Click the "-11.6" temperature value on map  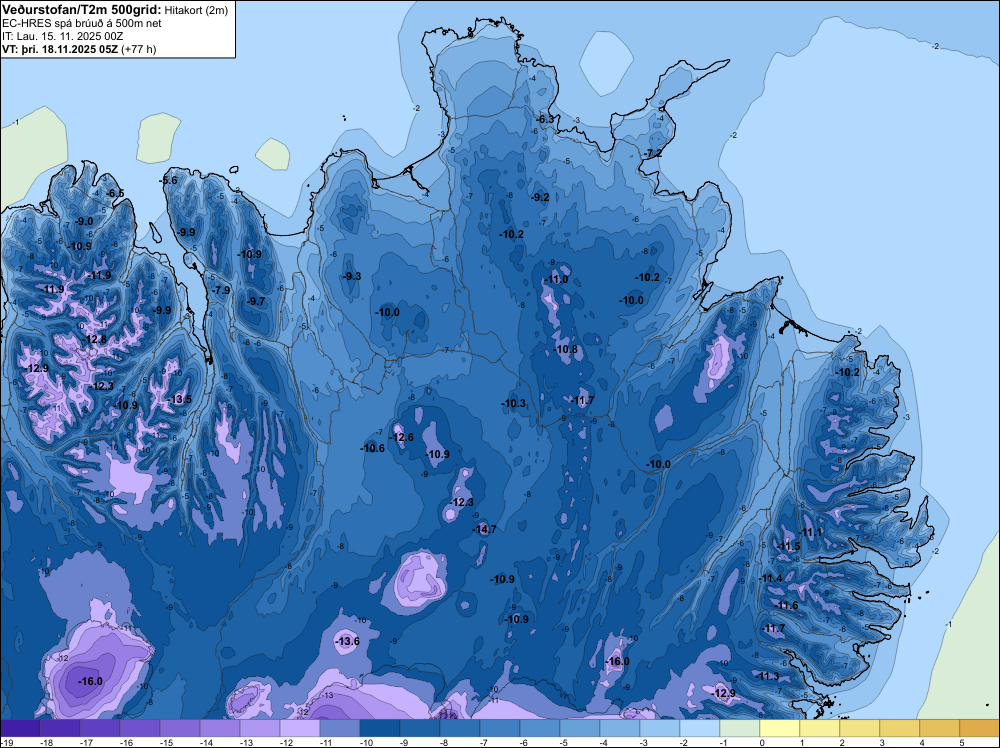[x=787, y=606]
